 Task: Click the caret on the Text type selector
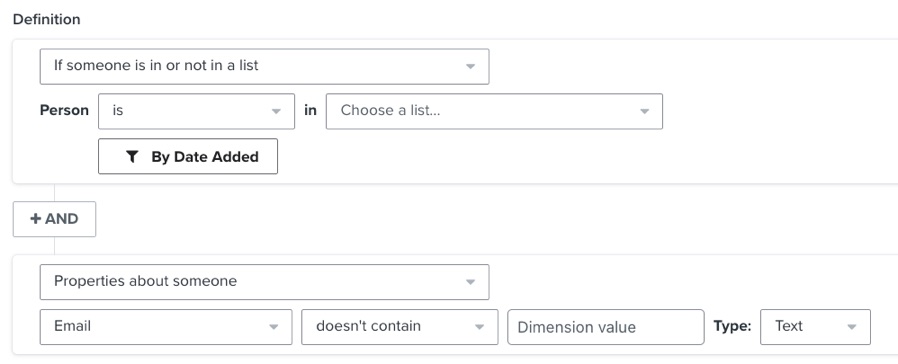tap(852, 327)
